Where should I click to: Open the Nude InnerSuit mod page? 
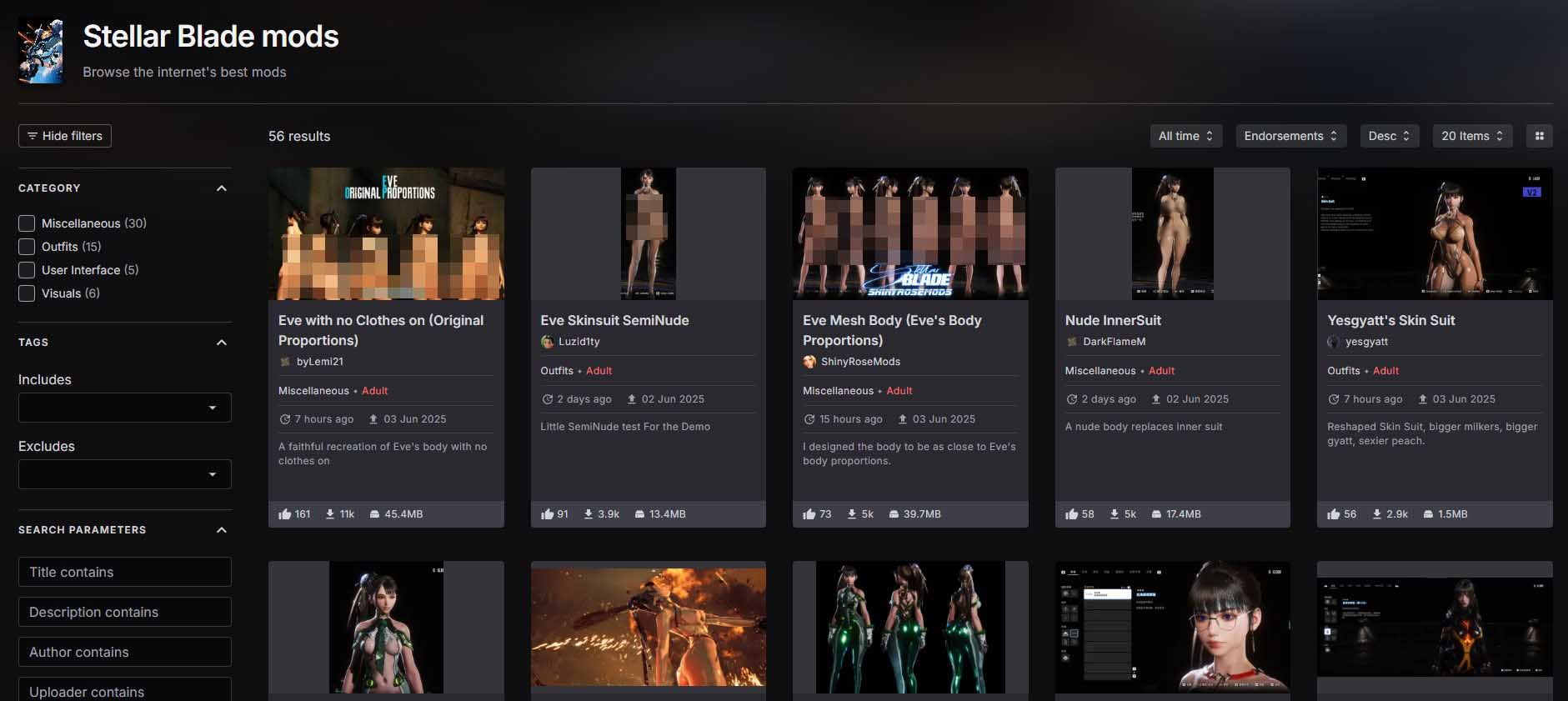1113,320
